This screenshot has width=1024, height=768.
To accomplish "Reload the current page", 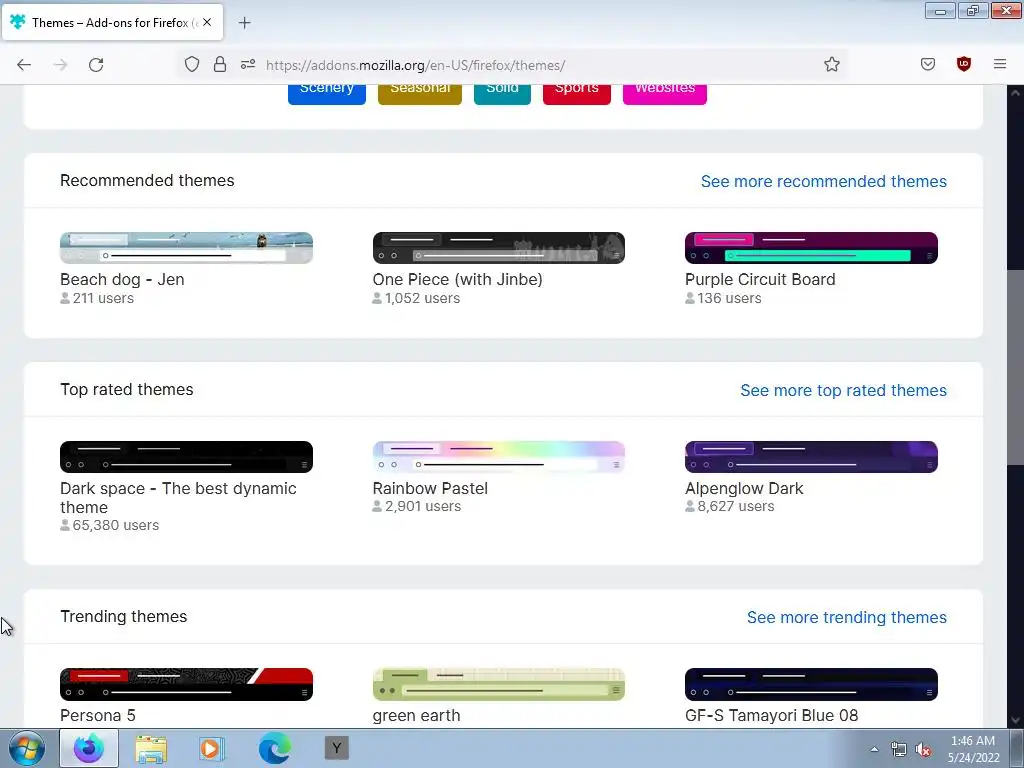I will coord(96,65).
